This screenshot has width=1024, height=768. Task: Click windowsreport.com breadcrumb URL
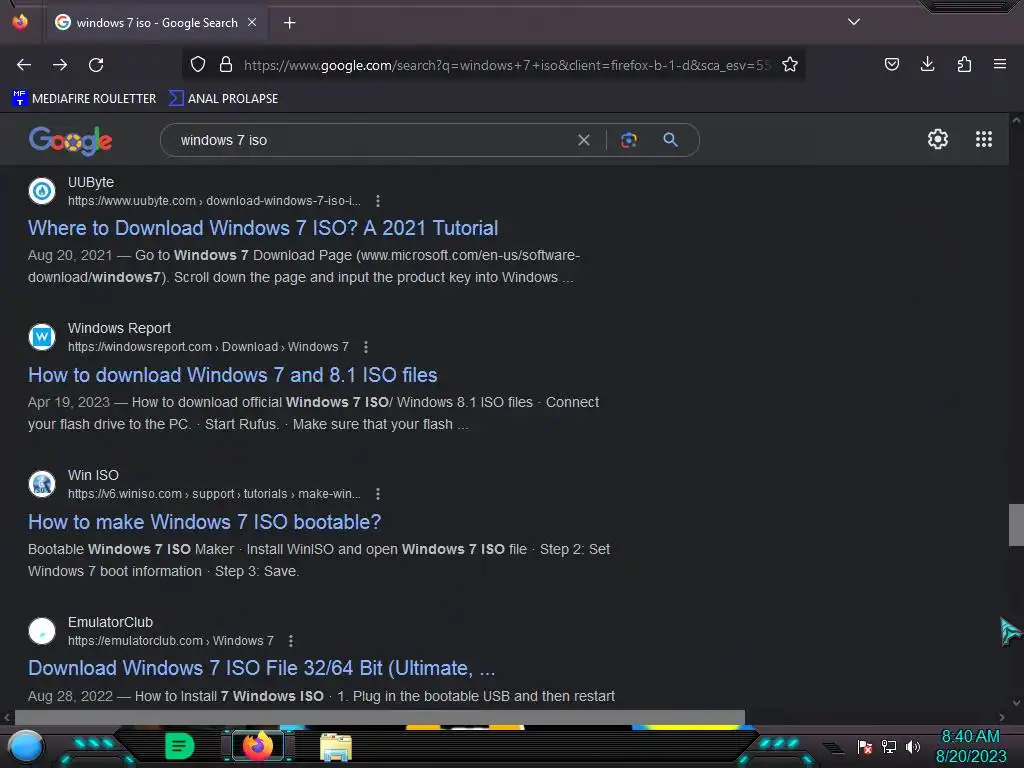click(208, 347)
